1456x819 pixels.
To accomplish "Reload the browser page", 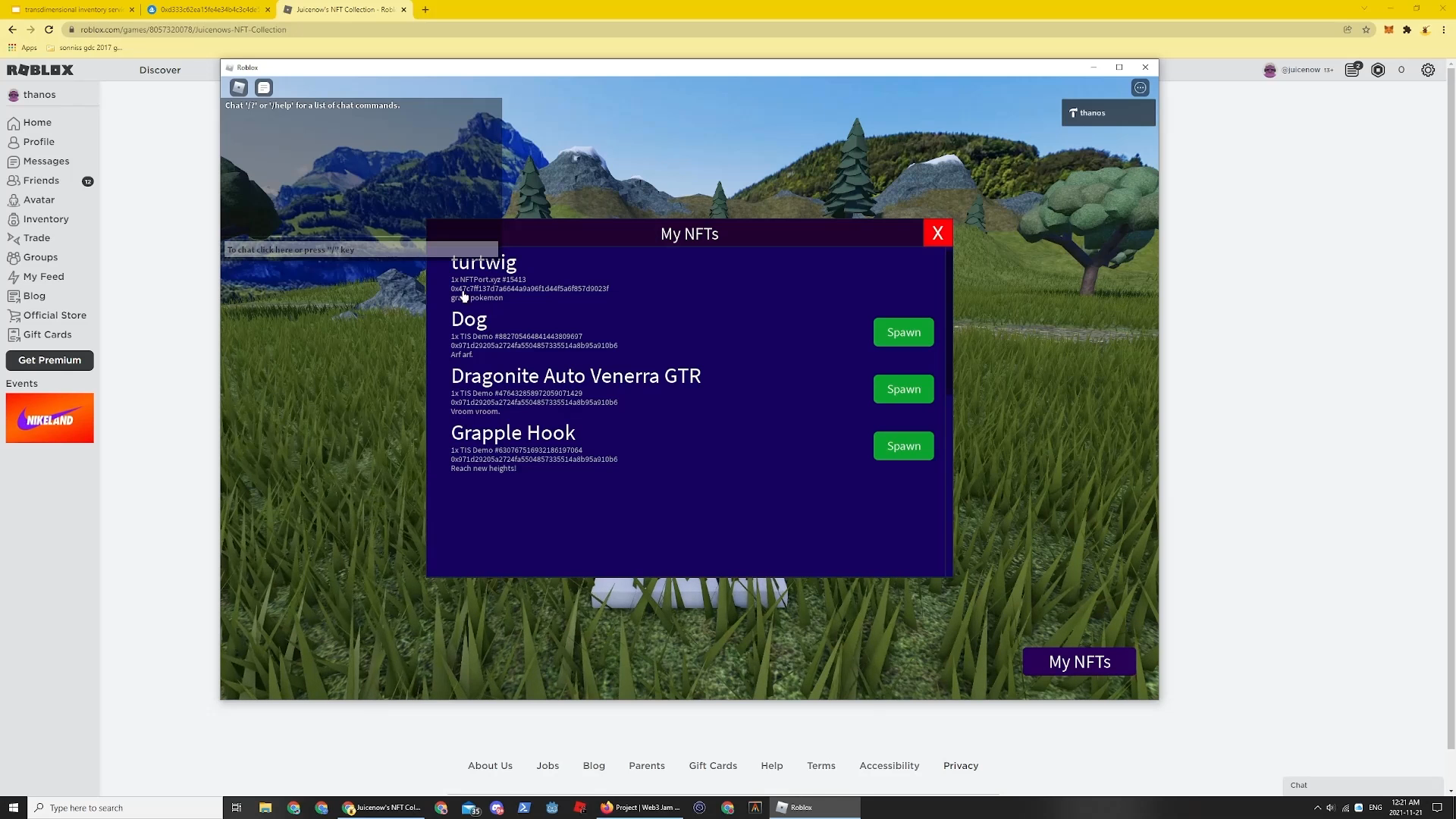I will click(49, 30).
